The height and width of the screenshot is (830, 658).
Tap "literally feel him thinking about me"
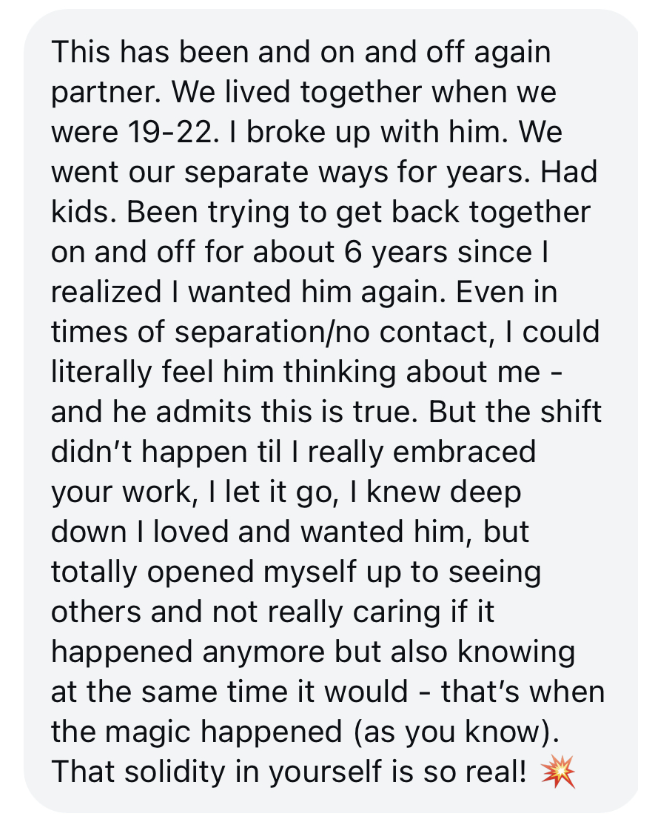pyautogui.click(x=296, y=372)
